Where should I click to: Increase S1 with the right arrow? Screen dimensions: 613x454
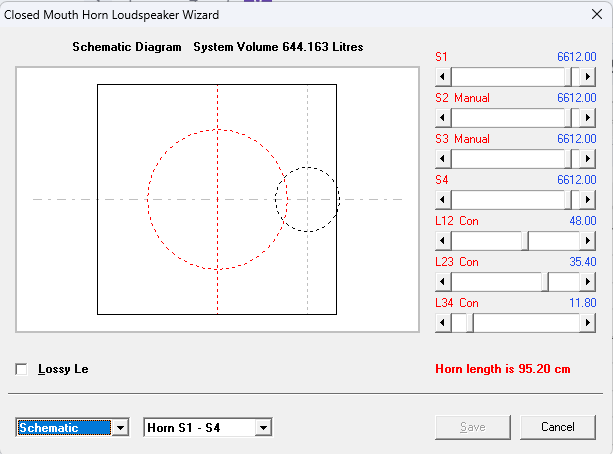click(587, 77)
